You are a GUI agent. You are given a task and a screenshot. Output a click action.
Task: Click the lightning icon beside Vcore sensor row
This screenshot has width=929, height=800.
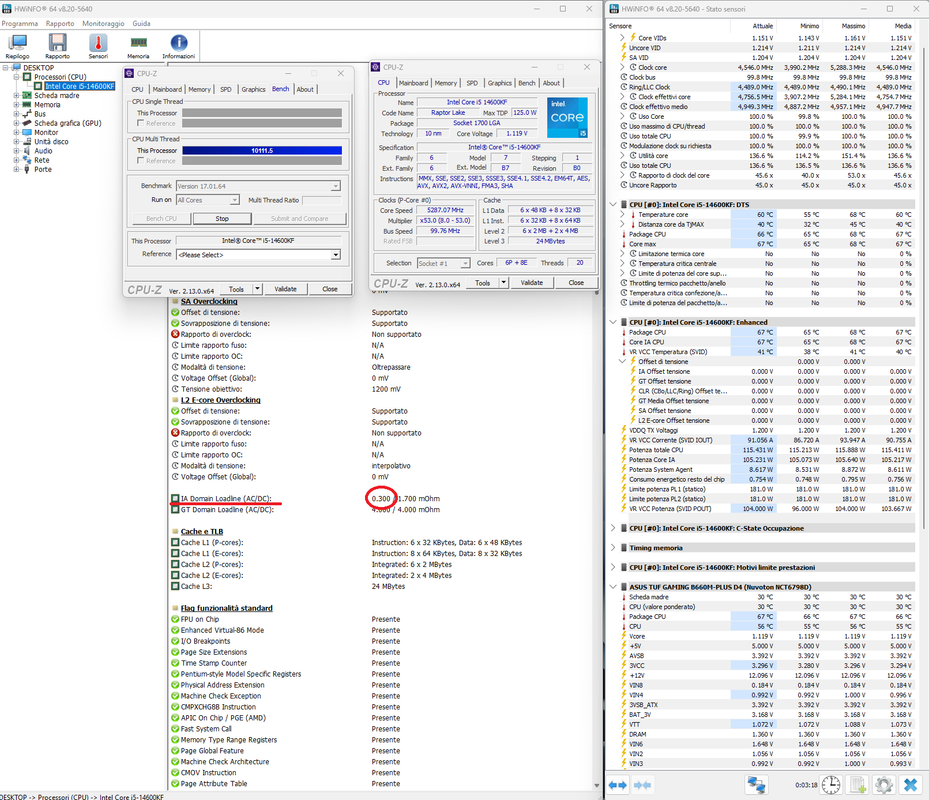(624, 636)
